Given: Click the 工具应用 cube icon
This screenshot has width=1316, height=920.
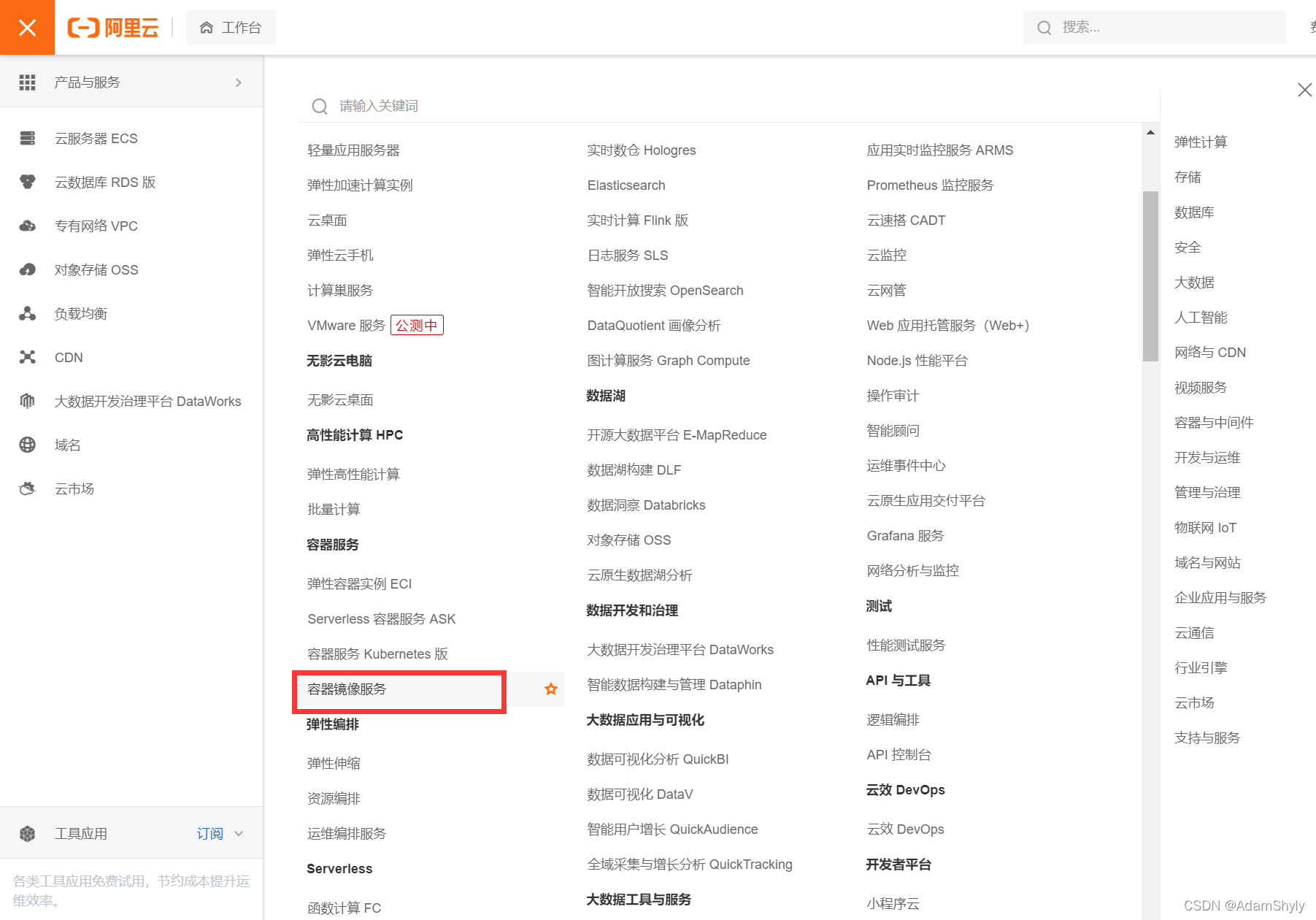Looking at the screenshot, I should 28,833.
